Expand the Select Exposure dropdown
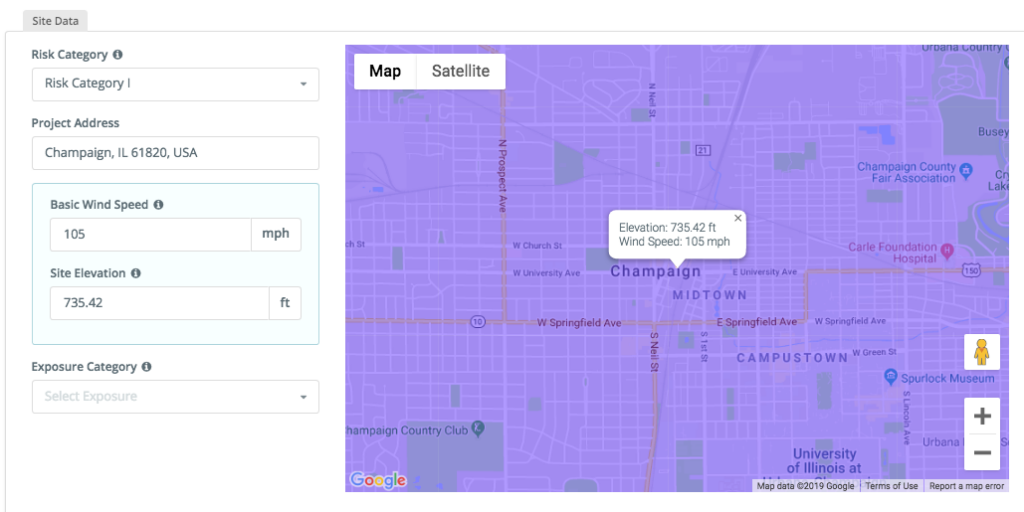The image size is (1024, 512). click(175, 397)
